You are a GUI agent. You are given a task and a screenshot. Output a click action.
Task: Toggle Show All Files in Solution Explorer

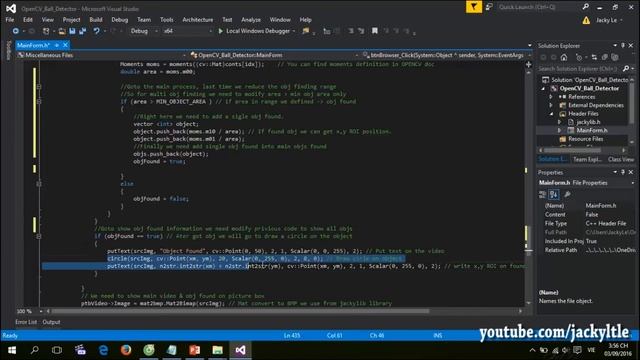(615, 58)
